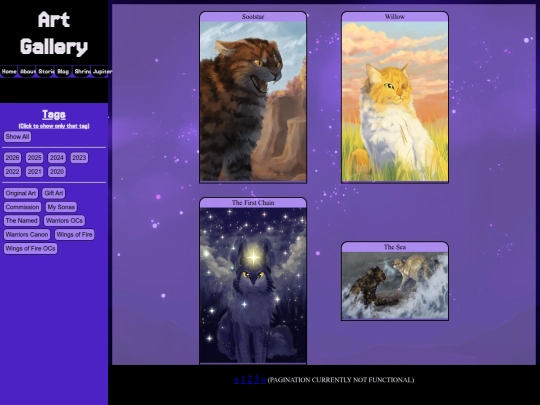Filter gallery by 2024 tag
The image size is (540, 405).
tap(57, 158)
